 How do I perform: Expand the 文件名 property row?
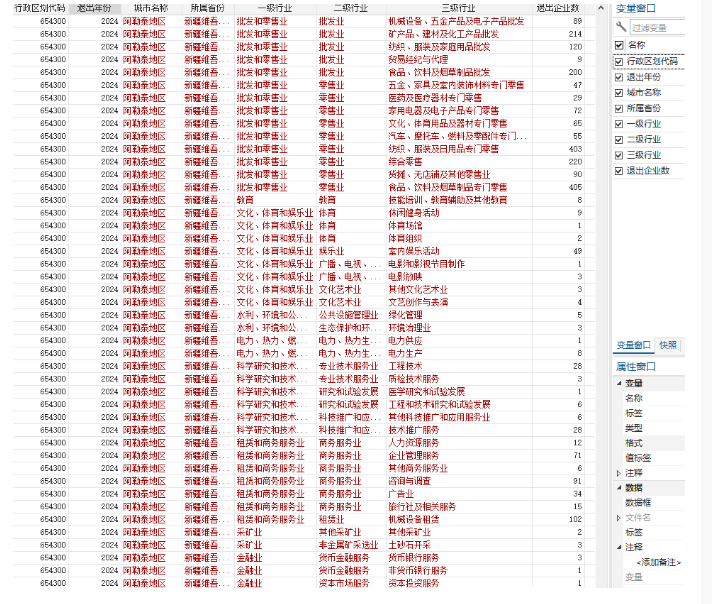coord(616,517)
